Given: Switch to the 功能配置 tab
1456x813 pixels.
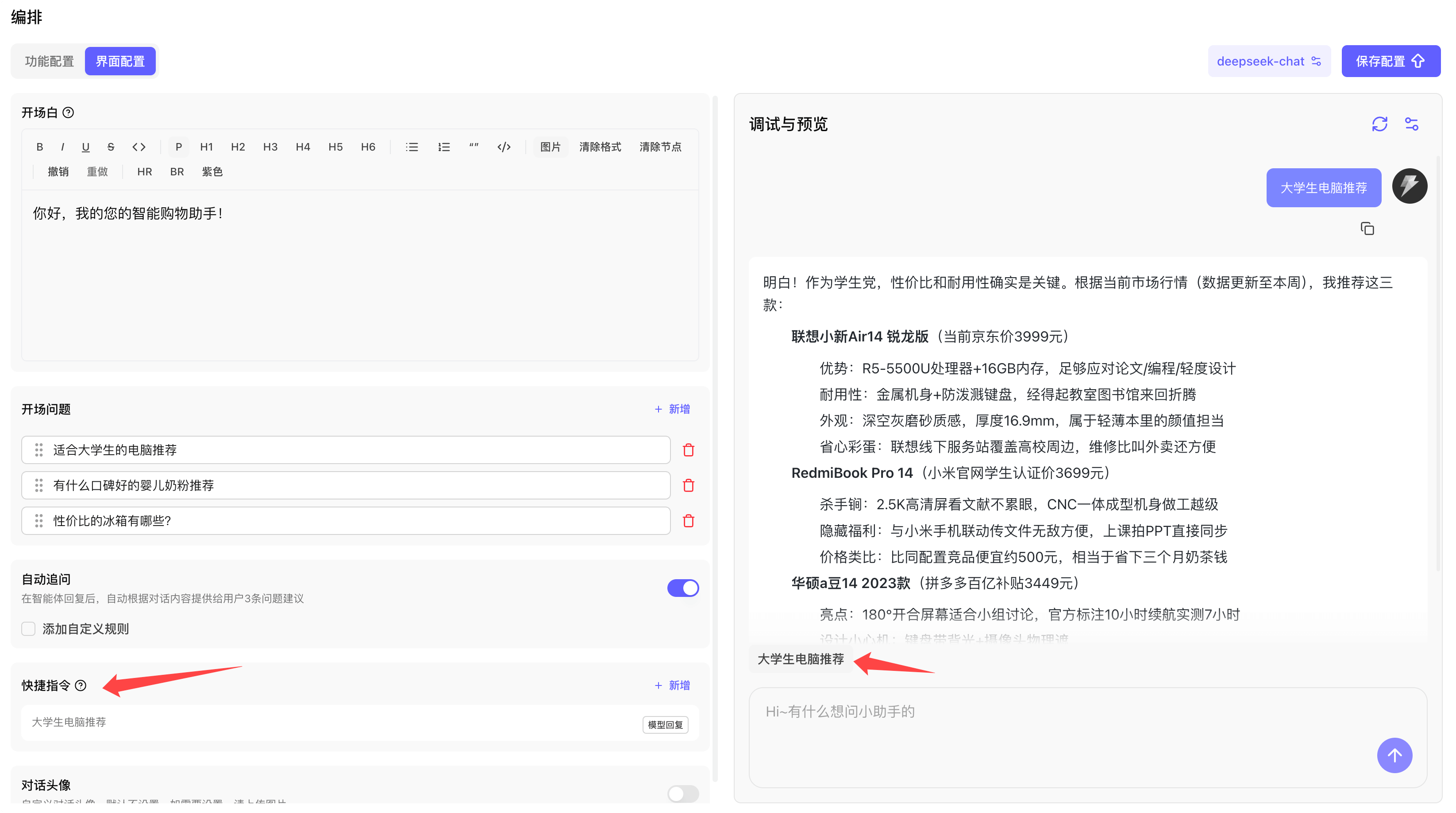Looking at the screenshot, I should click(x=49, y=61).
